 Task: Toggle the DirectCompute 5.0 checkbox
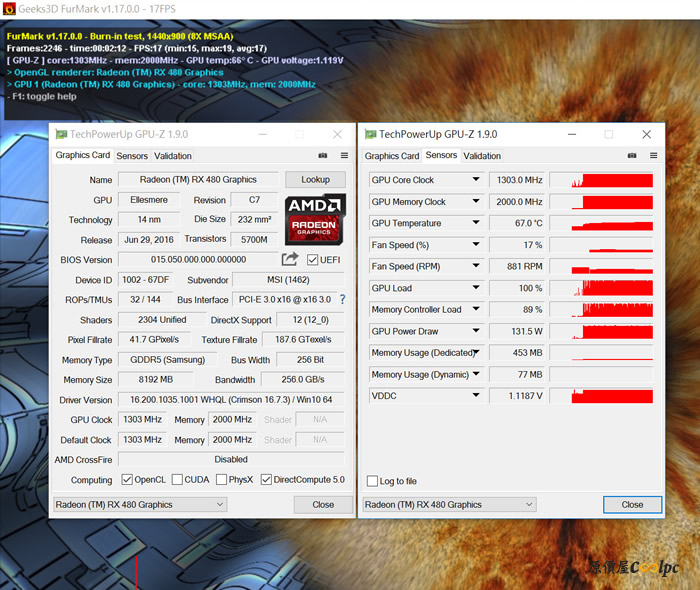point(266,480)
